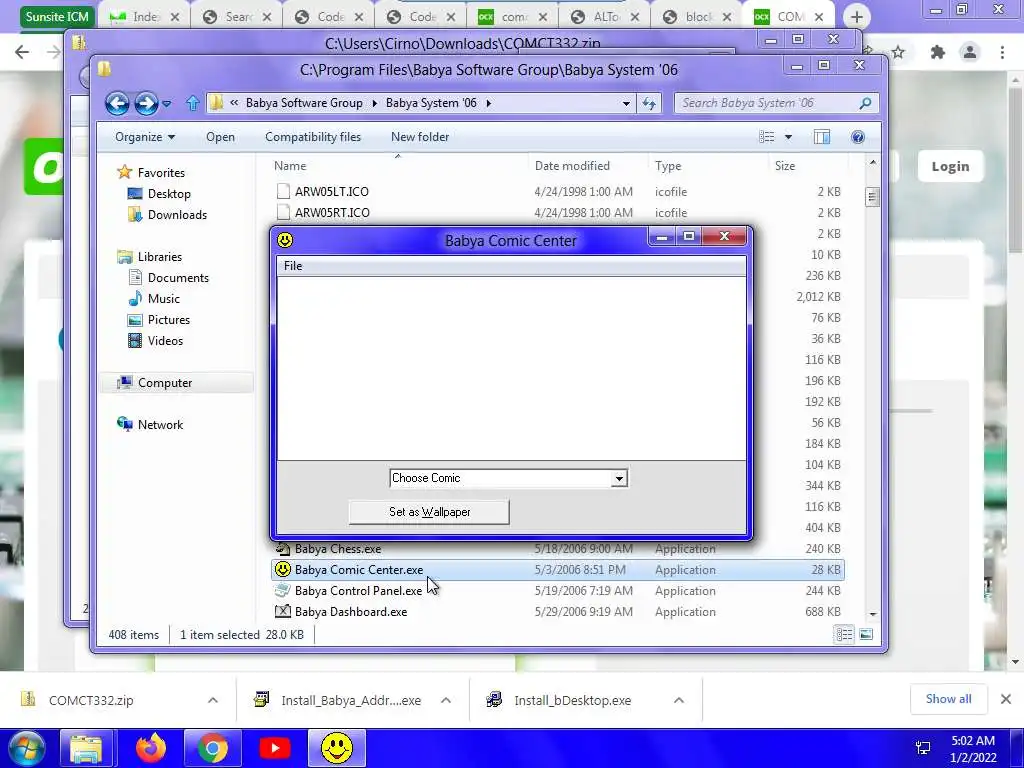
Task: Expand Babya System '06 breadcrumb arrow
Action: 488,103
